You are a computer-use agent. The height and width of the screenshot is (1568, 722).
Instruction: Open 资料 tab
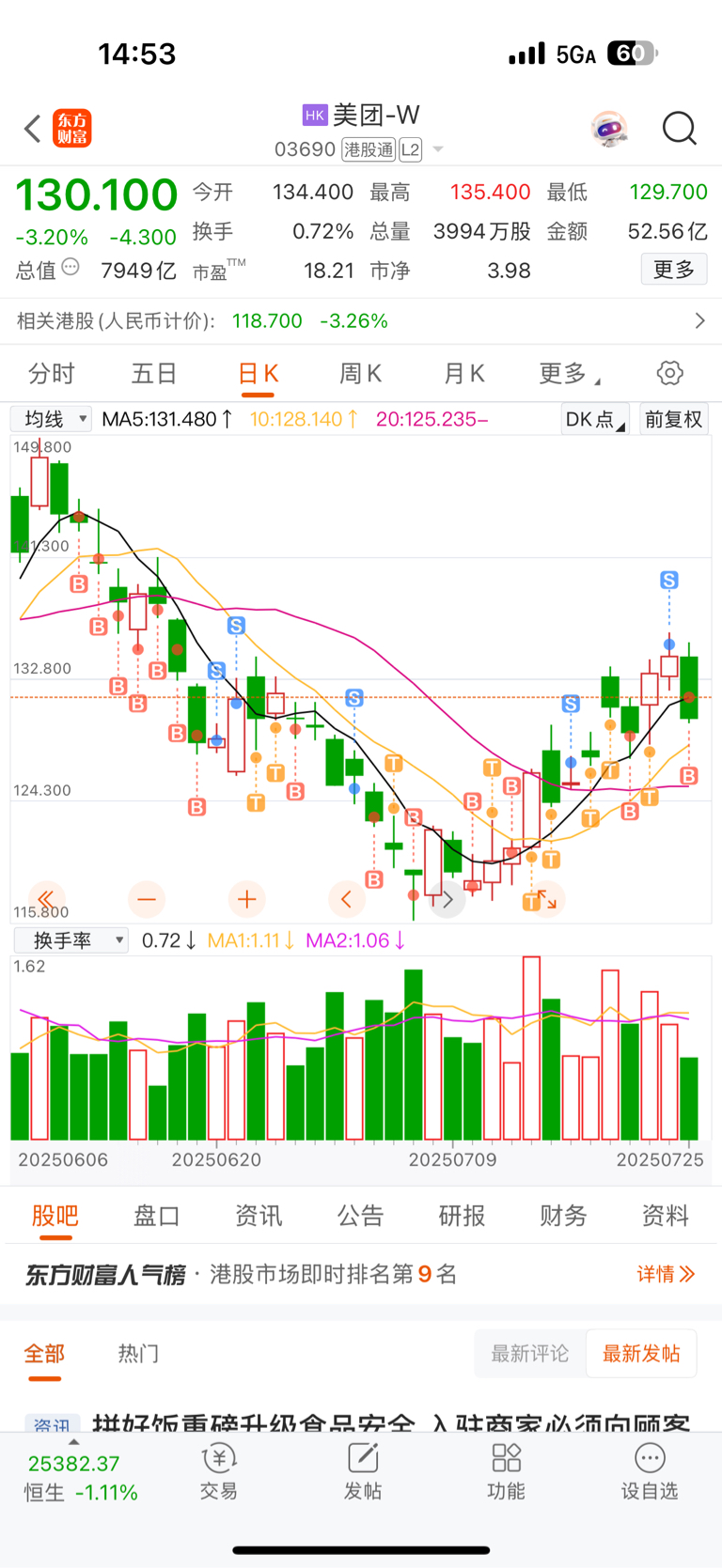click(665, 1216)
